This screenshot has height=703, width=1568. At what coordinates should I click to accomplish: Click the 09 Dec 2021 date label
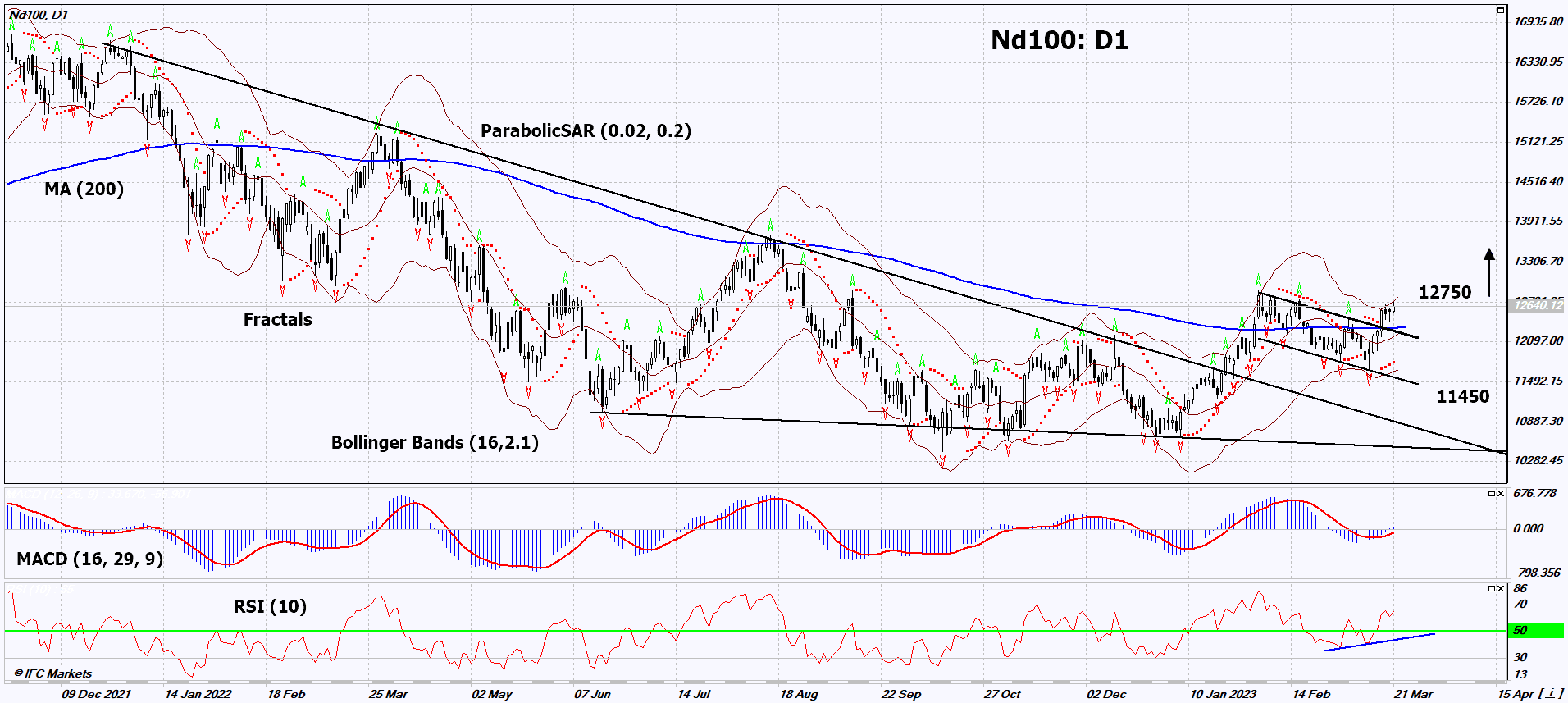(96, 694)
